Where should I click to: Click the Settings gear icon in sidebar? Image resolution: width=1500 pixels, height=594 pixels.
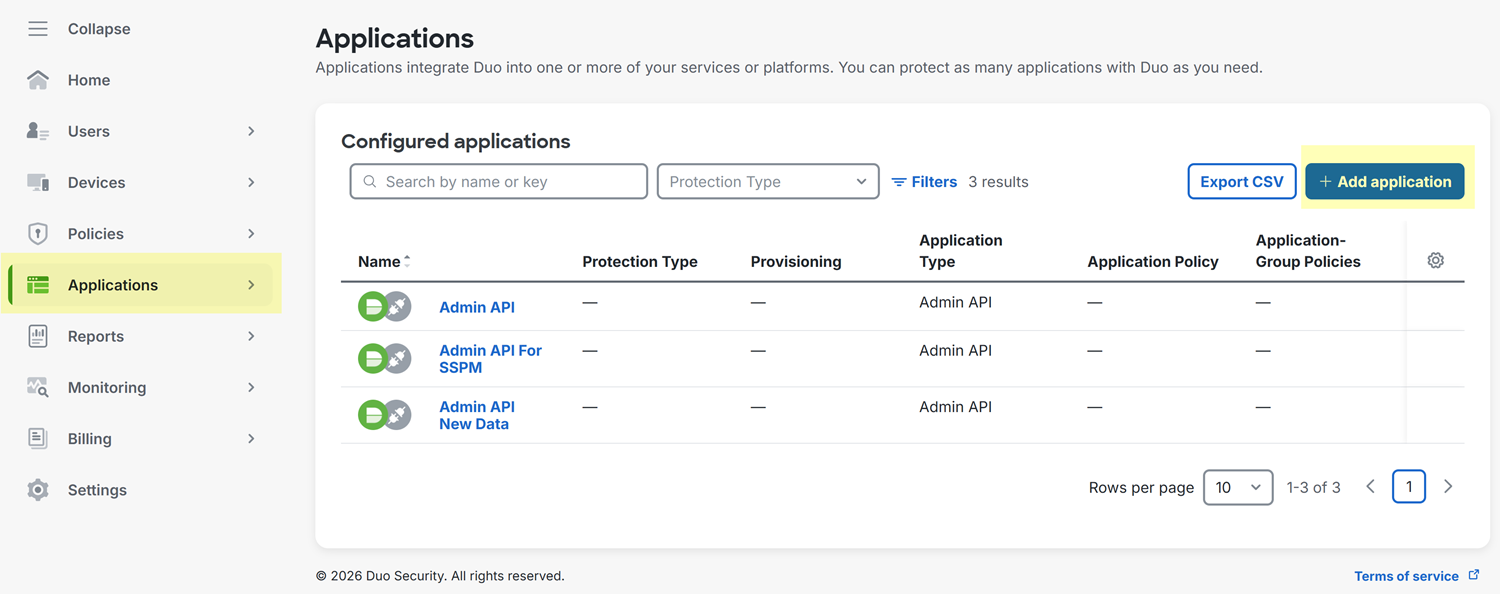point(38,490)
